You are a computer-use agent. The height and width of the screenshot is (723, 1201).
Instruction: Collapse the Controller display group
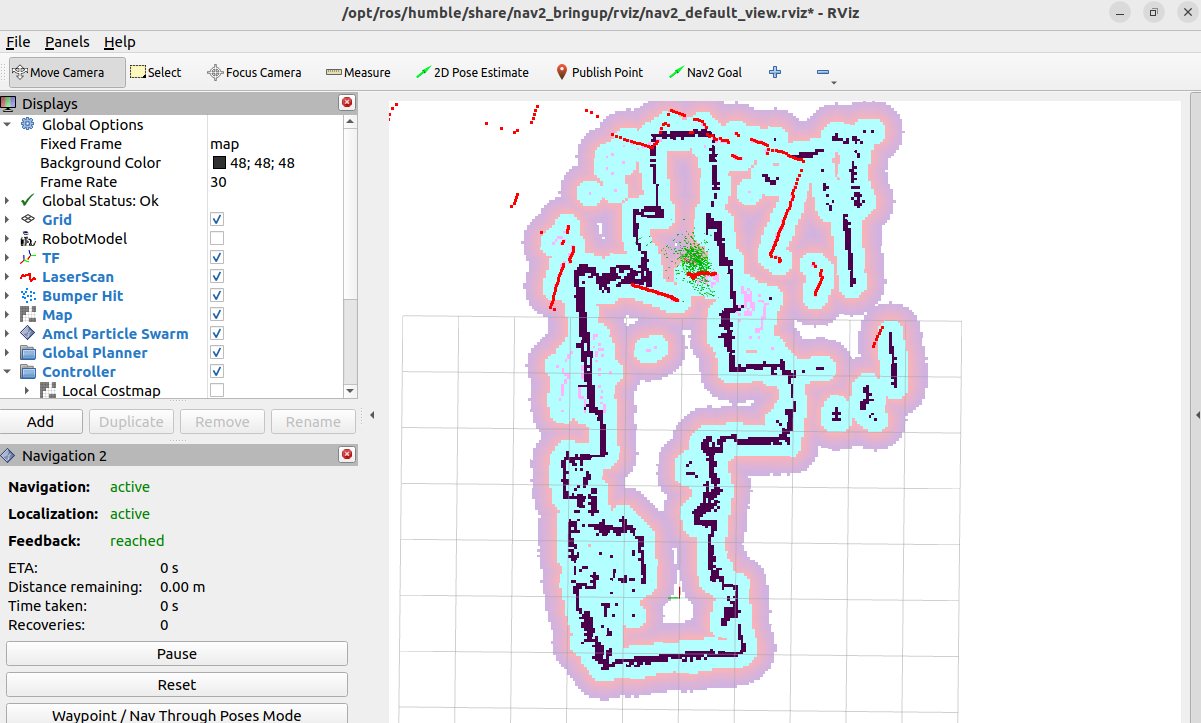(x=8, y=372)
